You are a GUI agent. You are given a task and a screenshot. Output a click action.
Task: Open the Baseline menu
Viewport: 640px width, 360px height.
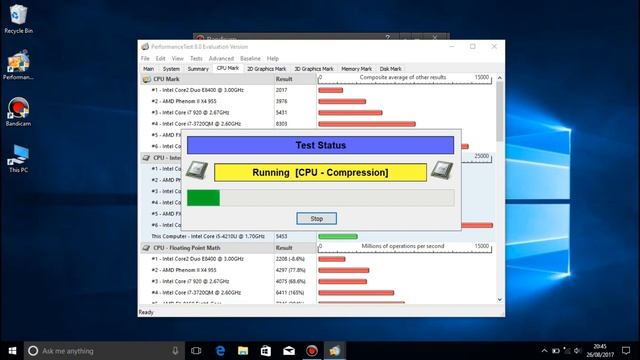[250, 58]
